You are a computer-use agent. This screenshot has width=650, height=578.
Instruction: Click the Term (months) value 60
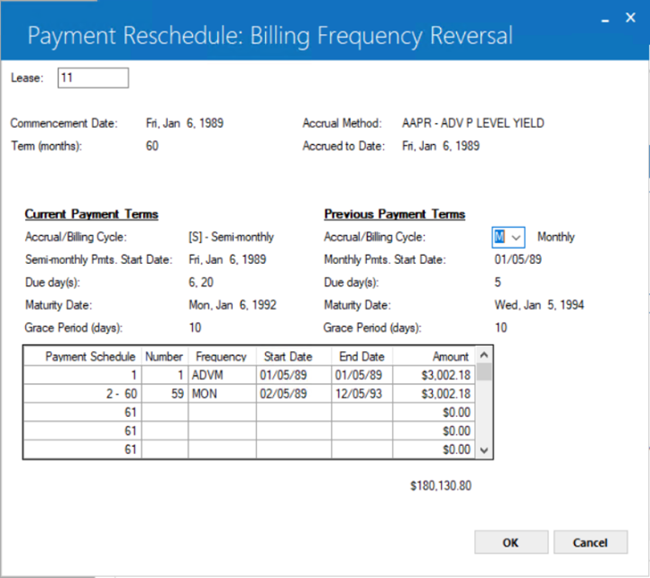click(152, 146)
